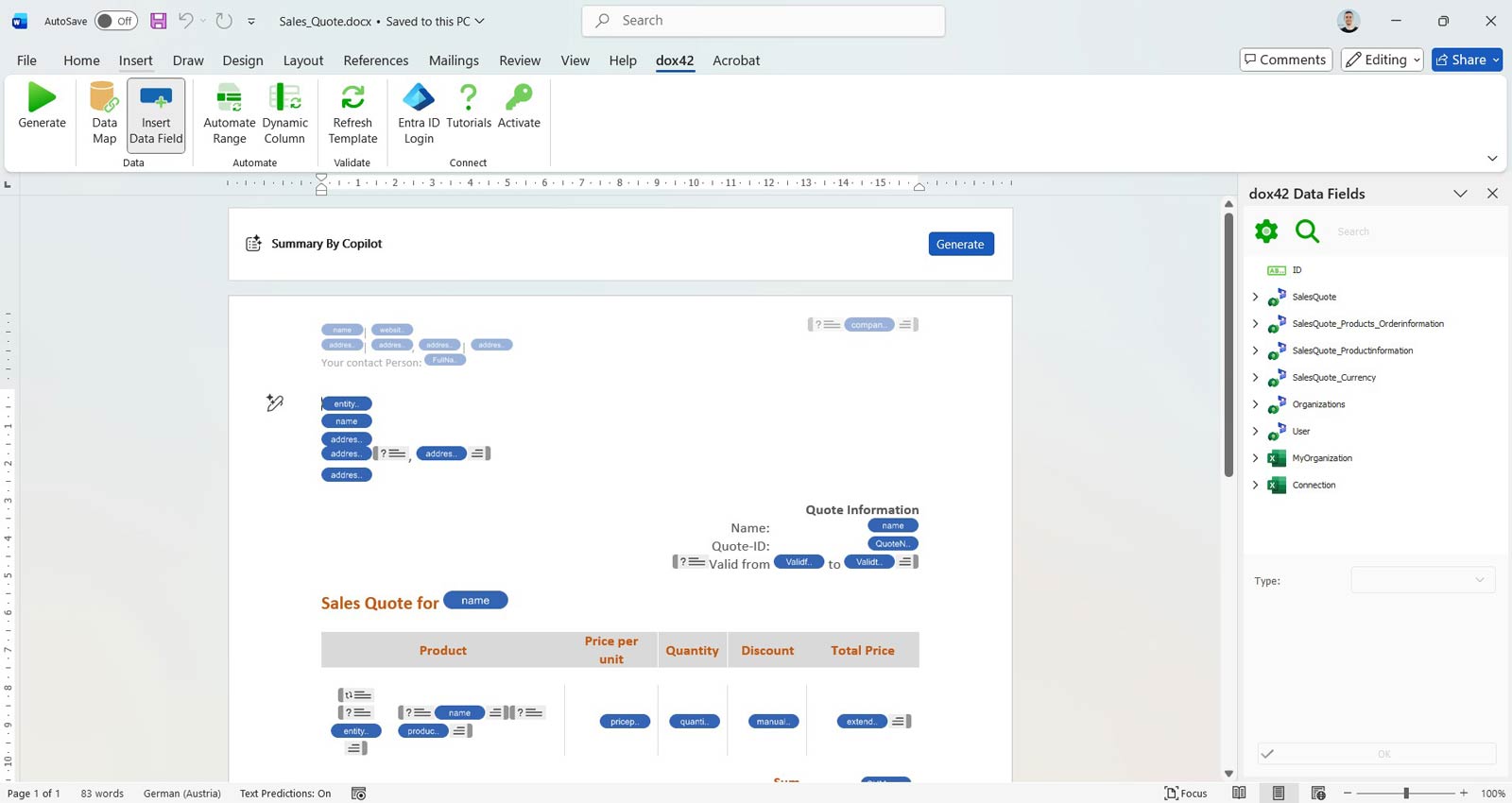Toggle the AutoSave switch

click(115, 21)
